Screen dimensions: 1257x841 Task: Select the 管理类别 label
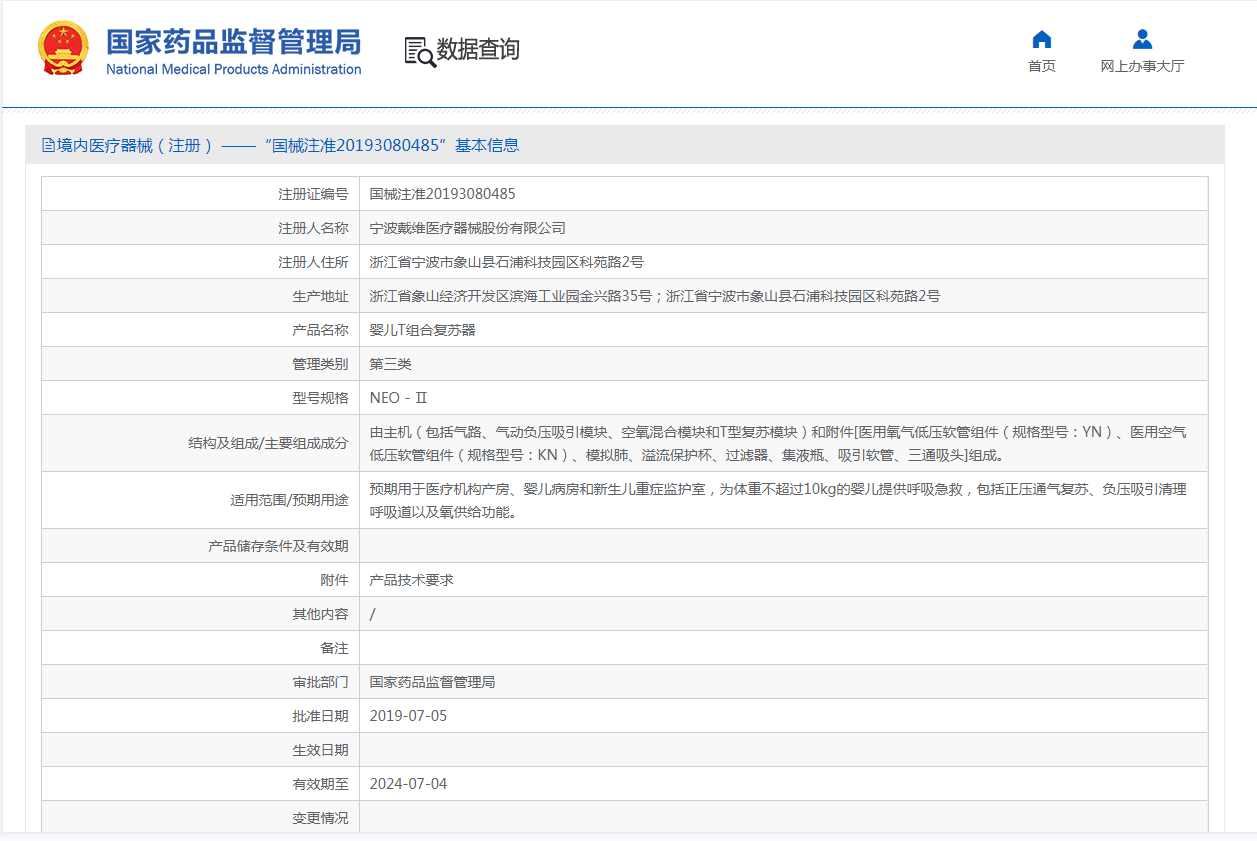click(320, 364)
